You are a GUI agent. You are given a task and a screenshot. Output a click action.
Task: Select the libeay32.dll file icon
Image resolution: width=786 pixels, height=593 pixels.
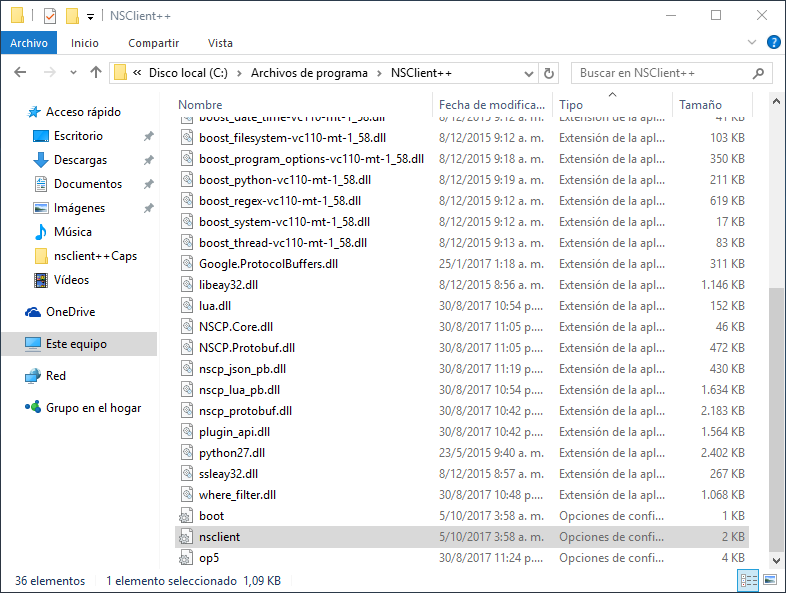187,285
